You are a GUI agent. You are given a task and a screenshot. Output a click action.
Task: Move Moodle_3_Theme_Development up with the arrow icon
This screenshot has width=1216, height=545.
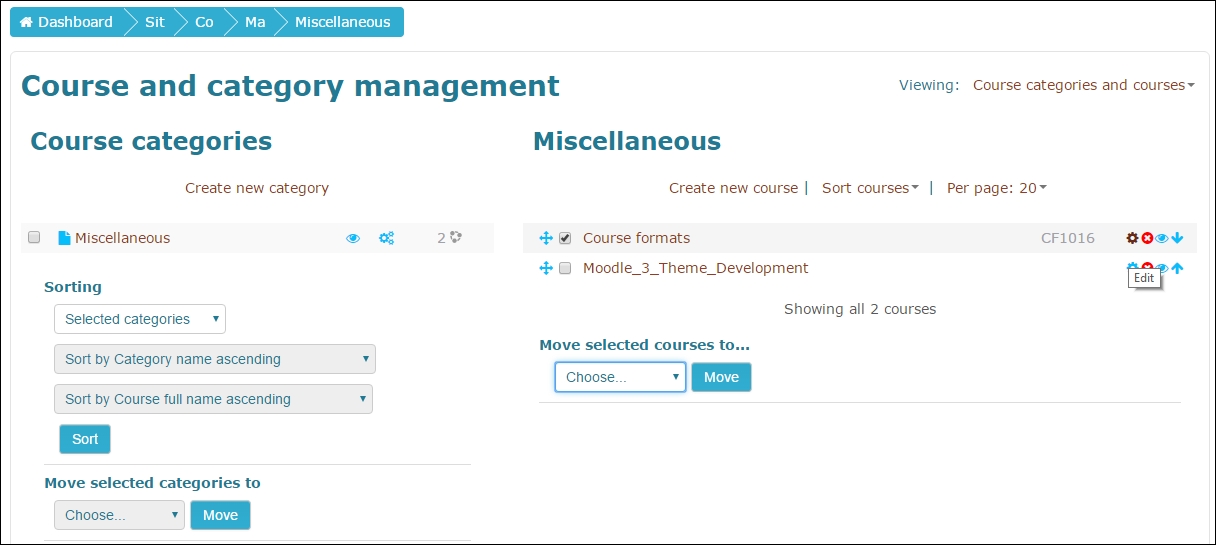(x=1177, y=268)
